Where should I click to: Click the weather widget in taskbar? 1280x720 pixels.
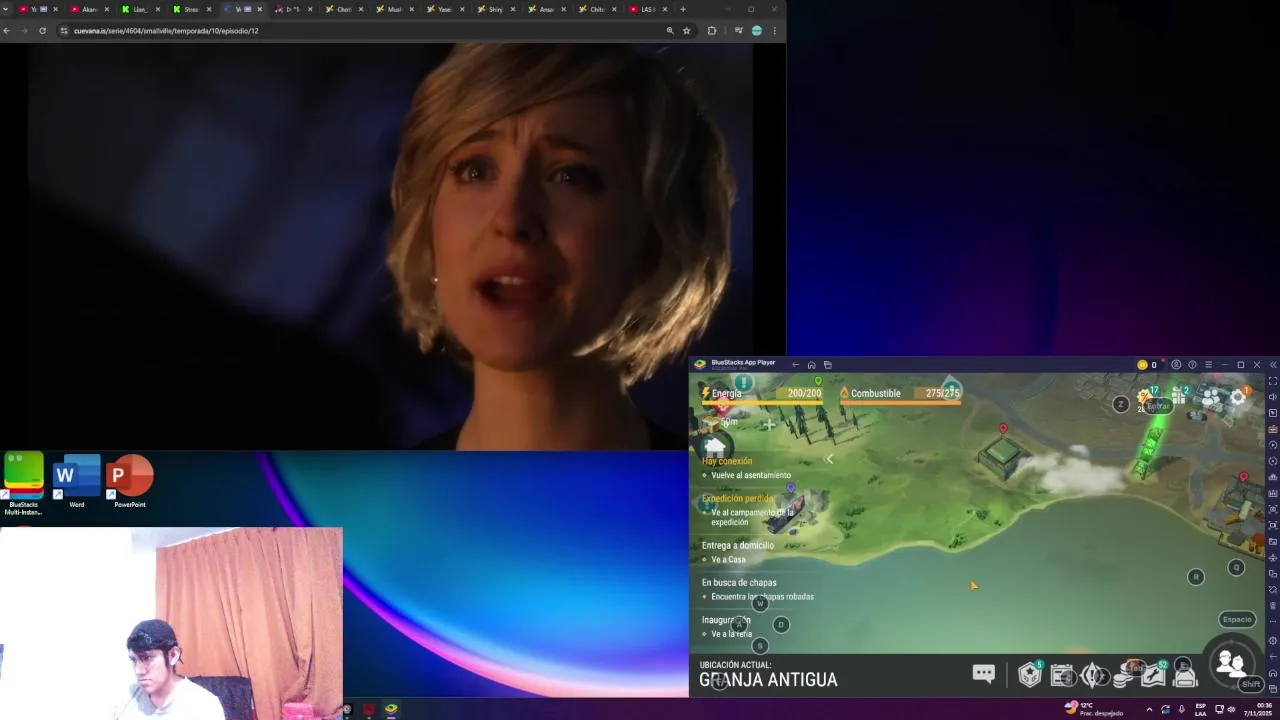[1095, 709]
